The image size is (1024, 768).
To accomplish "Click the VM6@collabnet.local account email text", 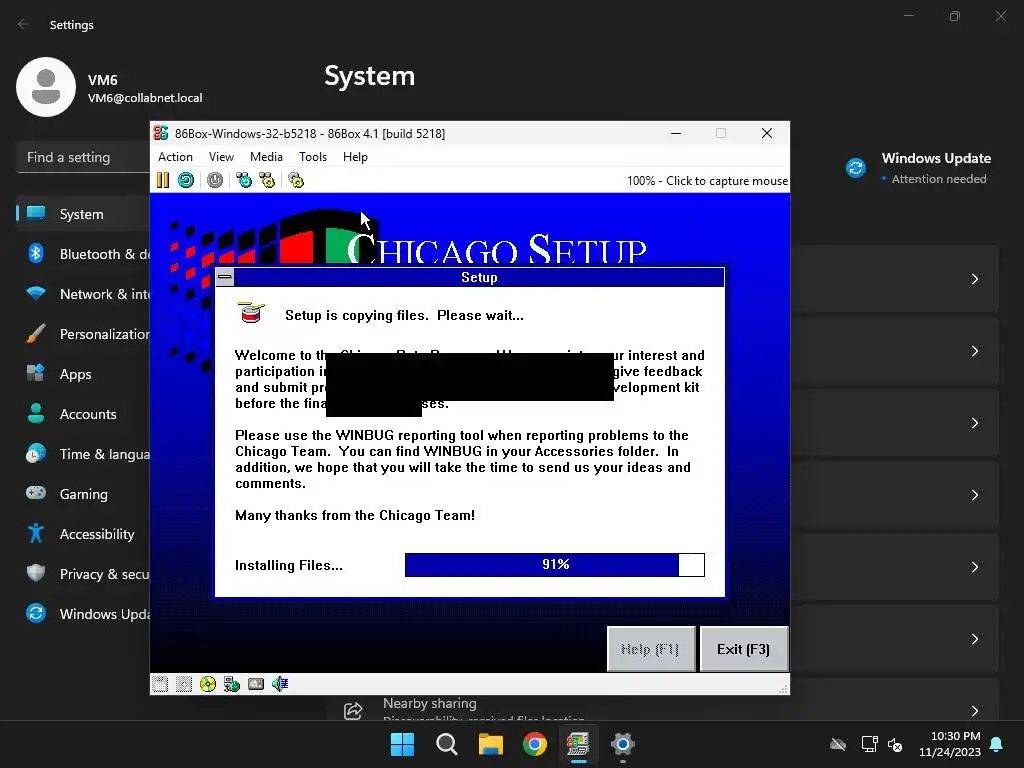I will click(x=145, y=98).
